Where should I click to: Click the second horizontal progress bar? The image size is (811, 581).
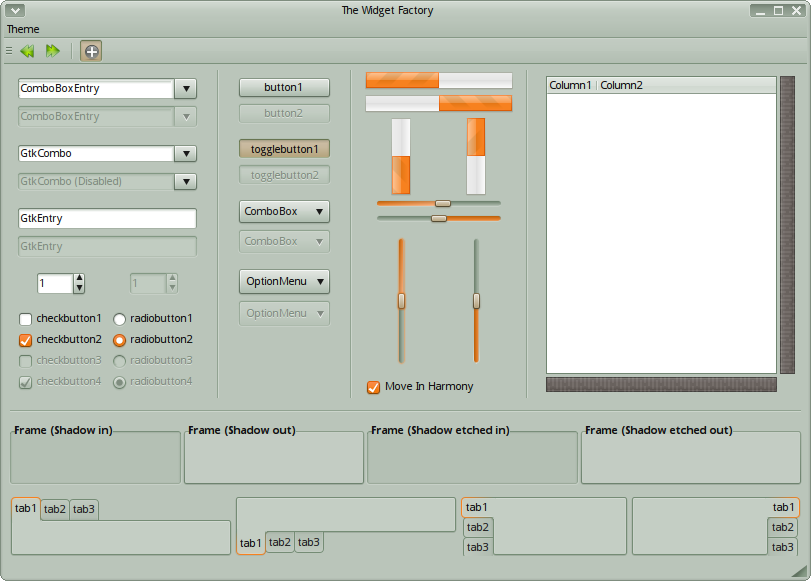click(439, 103)
